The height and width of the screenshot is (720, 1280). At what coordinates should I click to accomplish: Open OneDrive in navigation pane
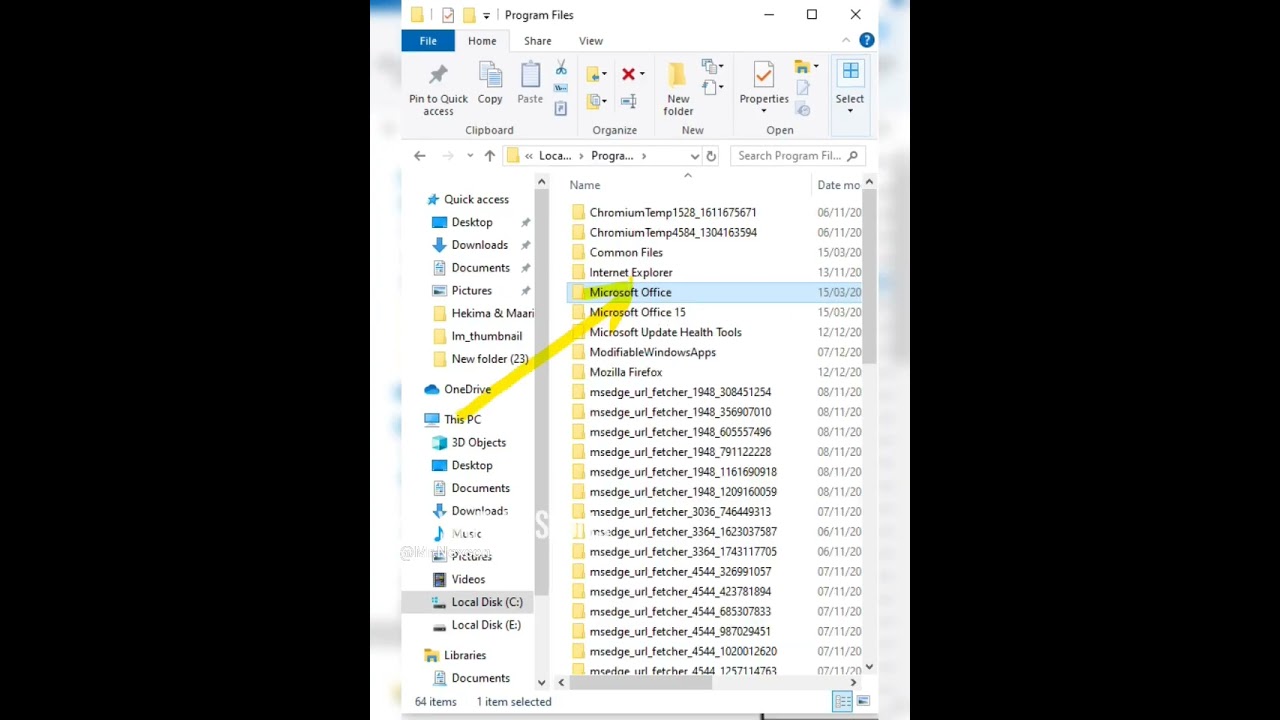coord(467,389)
